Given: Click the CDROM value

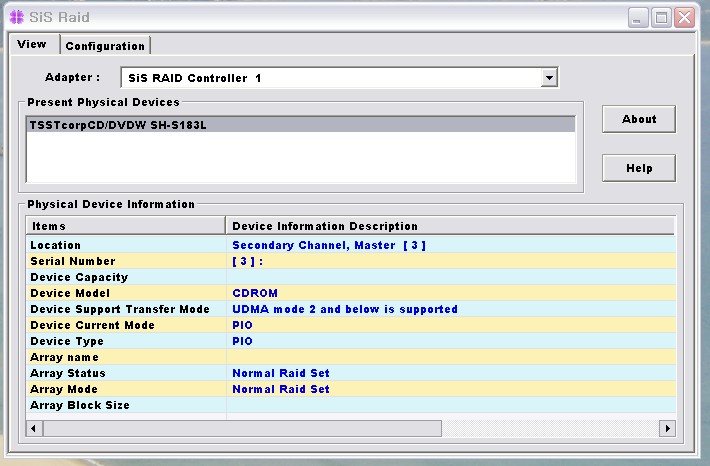Looking at the screenshot, I should tap(255, 293).
